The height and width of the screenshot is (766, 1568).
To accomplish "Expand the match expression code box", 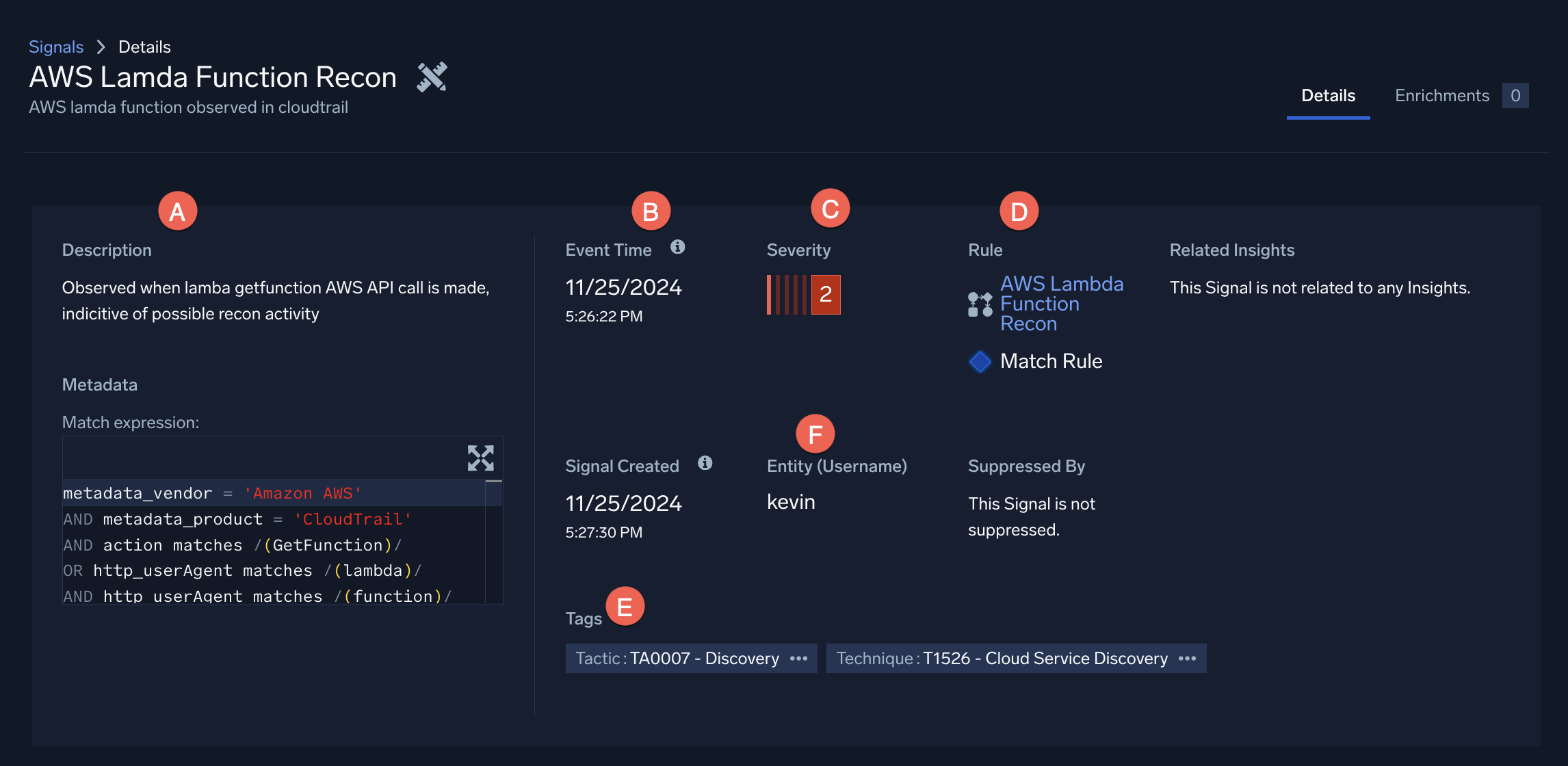I will pyautogui.click(x=480, y=458).
